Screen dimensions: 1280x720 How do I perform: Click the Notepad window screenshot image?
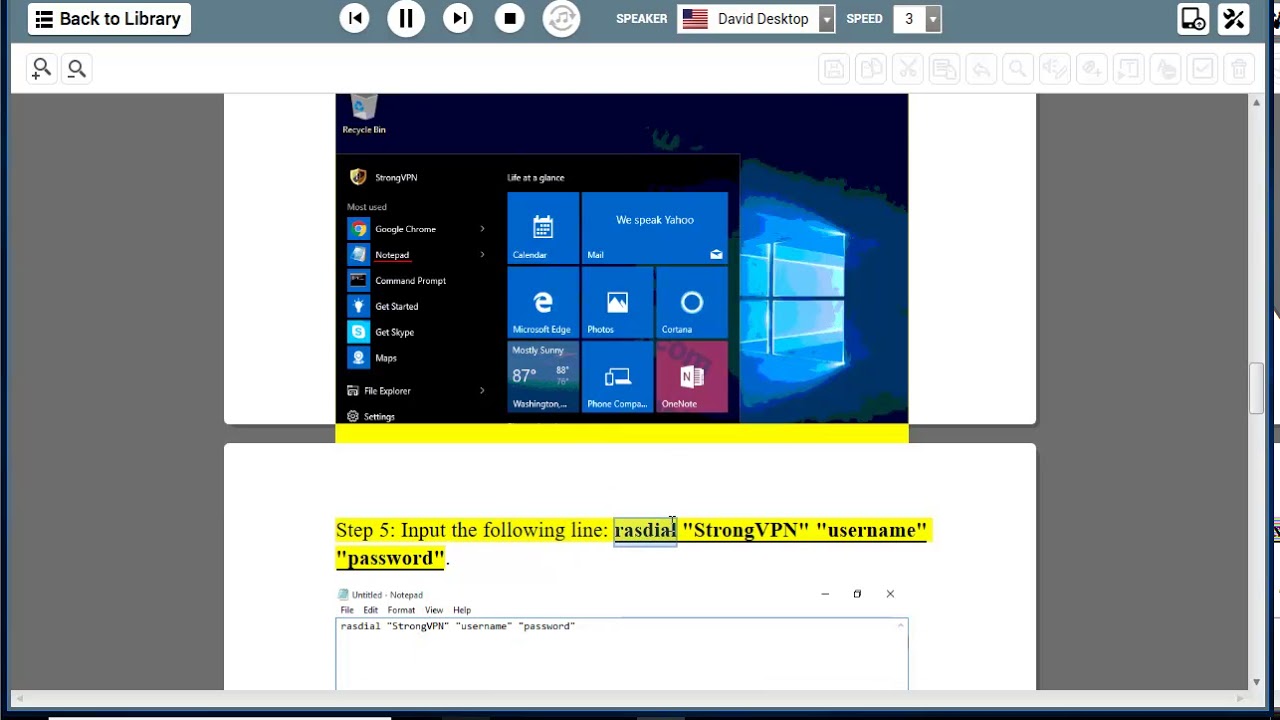pos(622,638)
